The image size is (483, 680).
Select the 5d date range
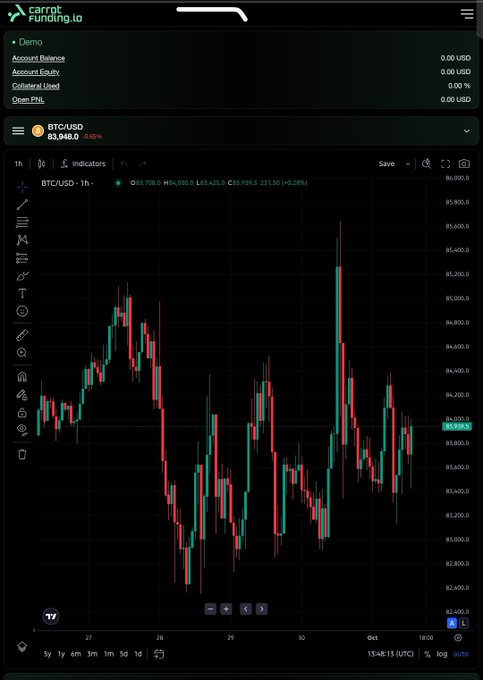[x=124, y=654]
